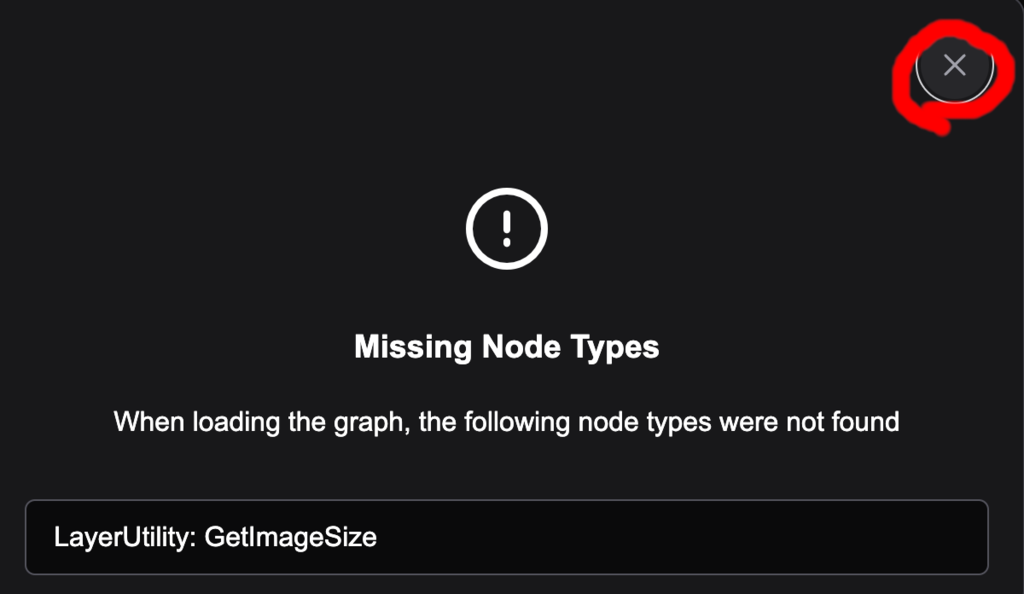
Task: Click the LayerUtility prefix text
Action: (x=125, y=537)
